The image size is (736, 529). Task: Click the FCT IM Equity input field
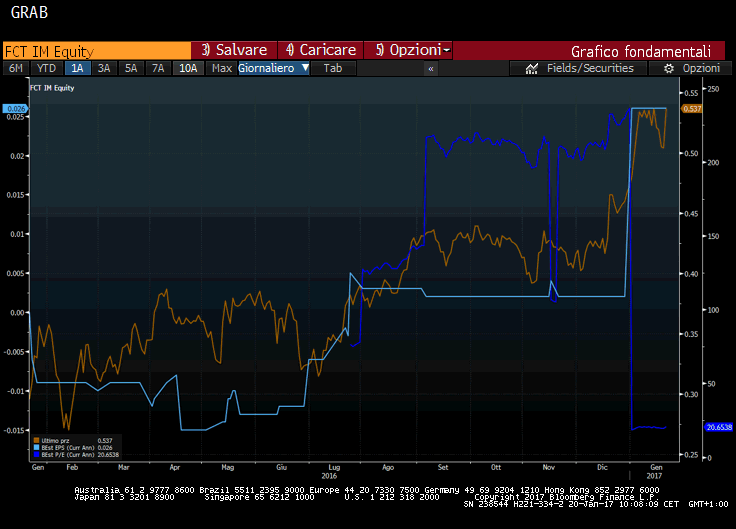96,50
